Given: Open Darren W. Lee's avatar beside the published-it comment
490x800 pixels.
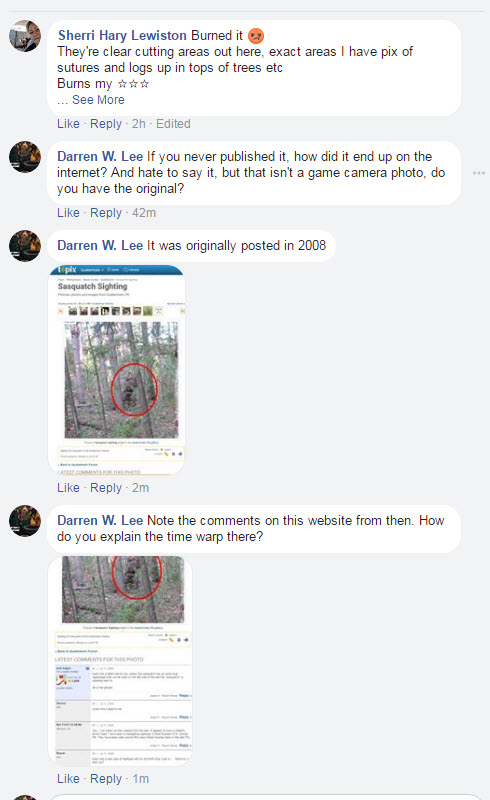Looking at the screenshot, I should (24, 157).
